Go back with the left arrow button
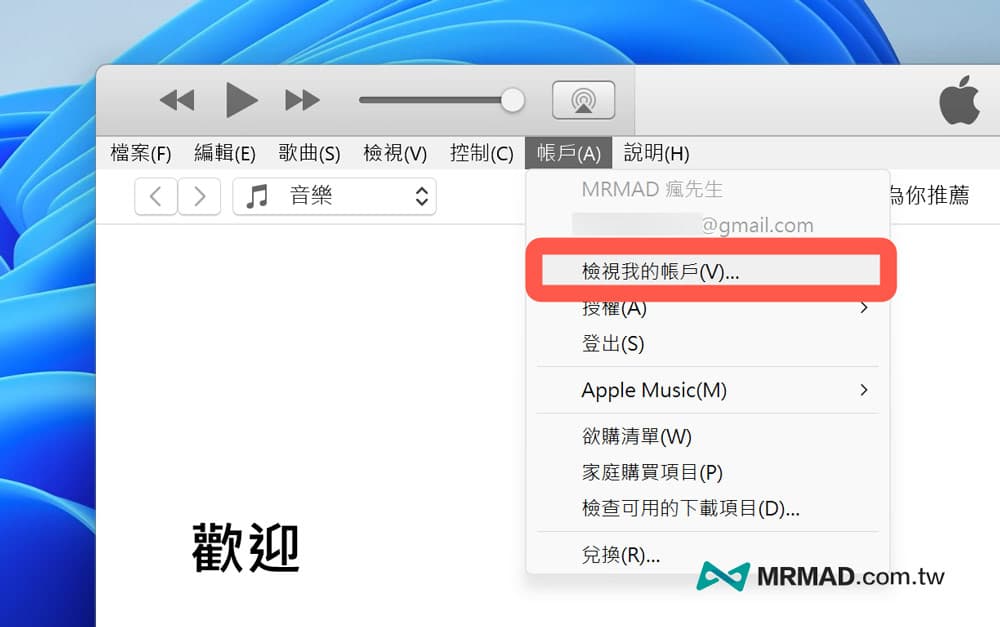 (x=156, y=196)
